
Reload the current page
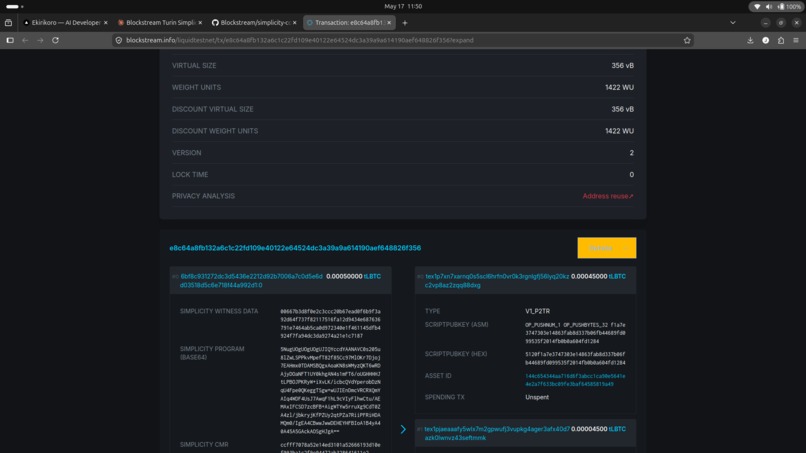pos(56,40)
